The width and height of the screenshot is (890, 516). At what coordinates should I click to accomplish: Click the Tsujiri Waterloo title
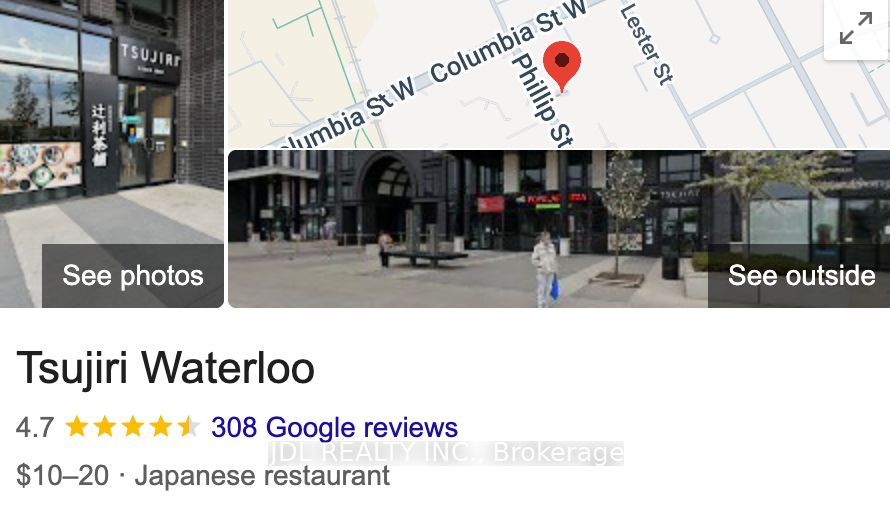click(165, 368)
